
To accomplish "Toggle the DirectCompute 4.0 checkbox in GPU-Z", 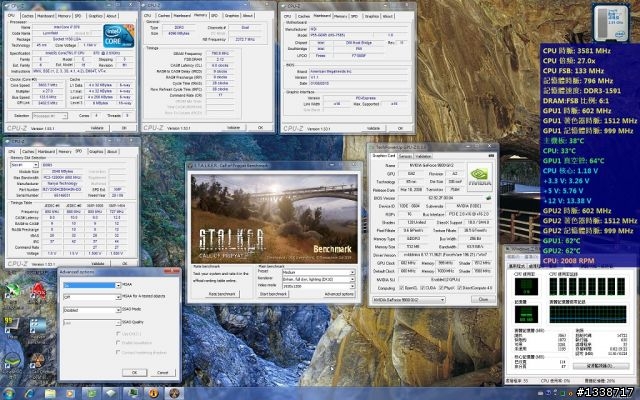I will pyautogui.click(x=460, y=288).
